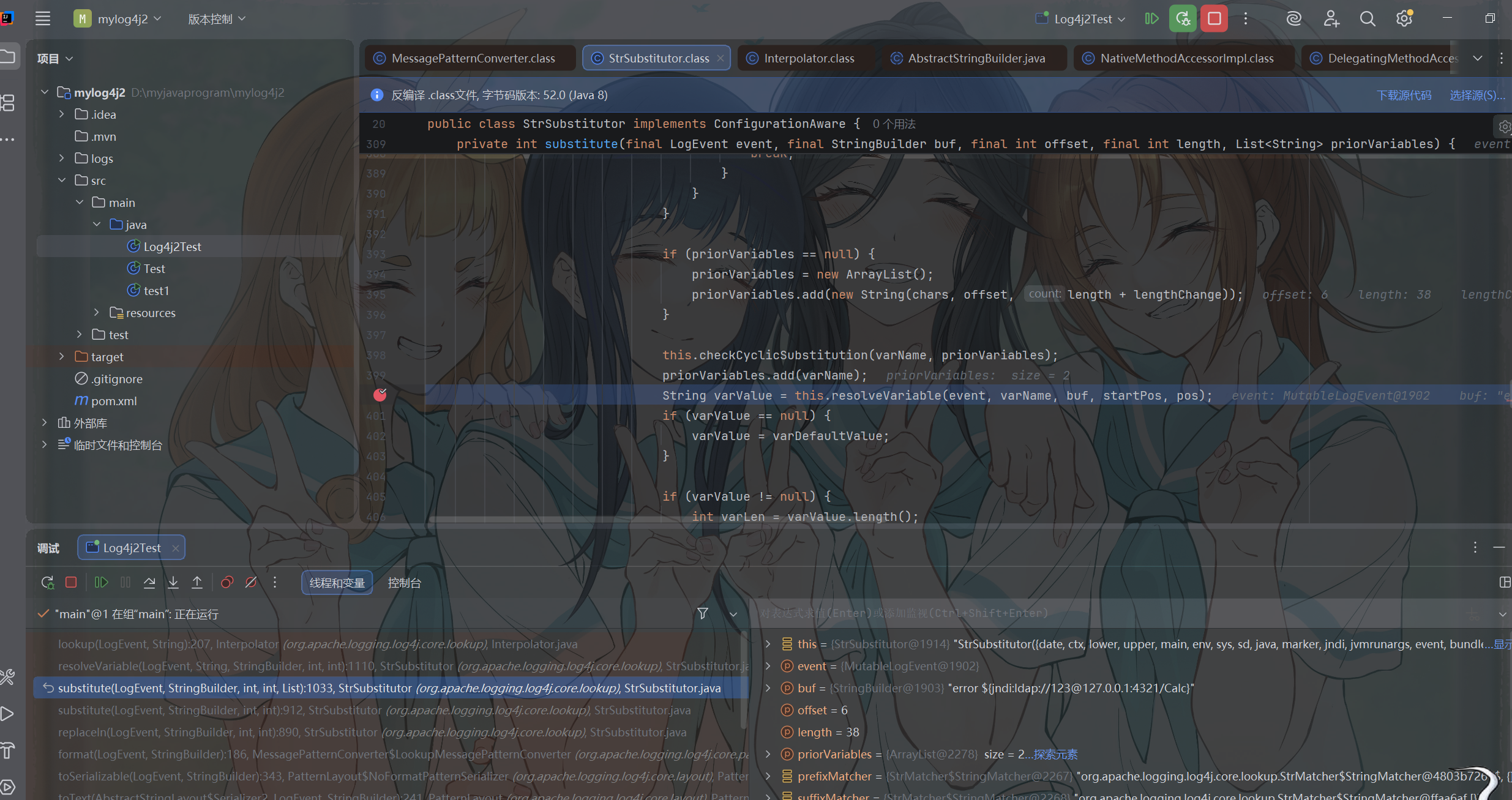This screenshot has width=1512, height=800.
Task: Click the Step Into debug icon
Action: pos(173,583)
